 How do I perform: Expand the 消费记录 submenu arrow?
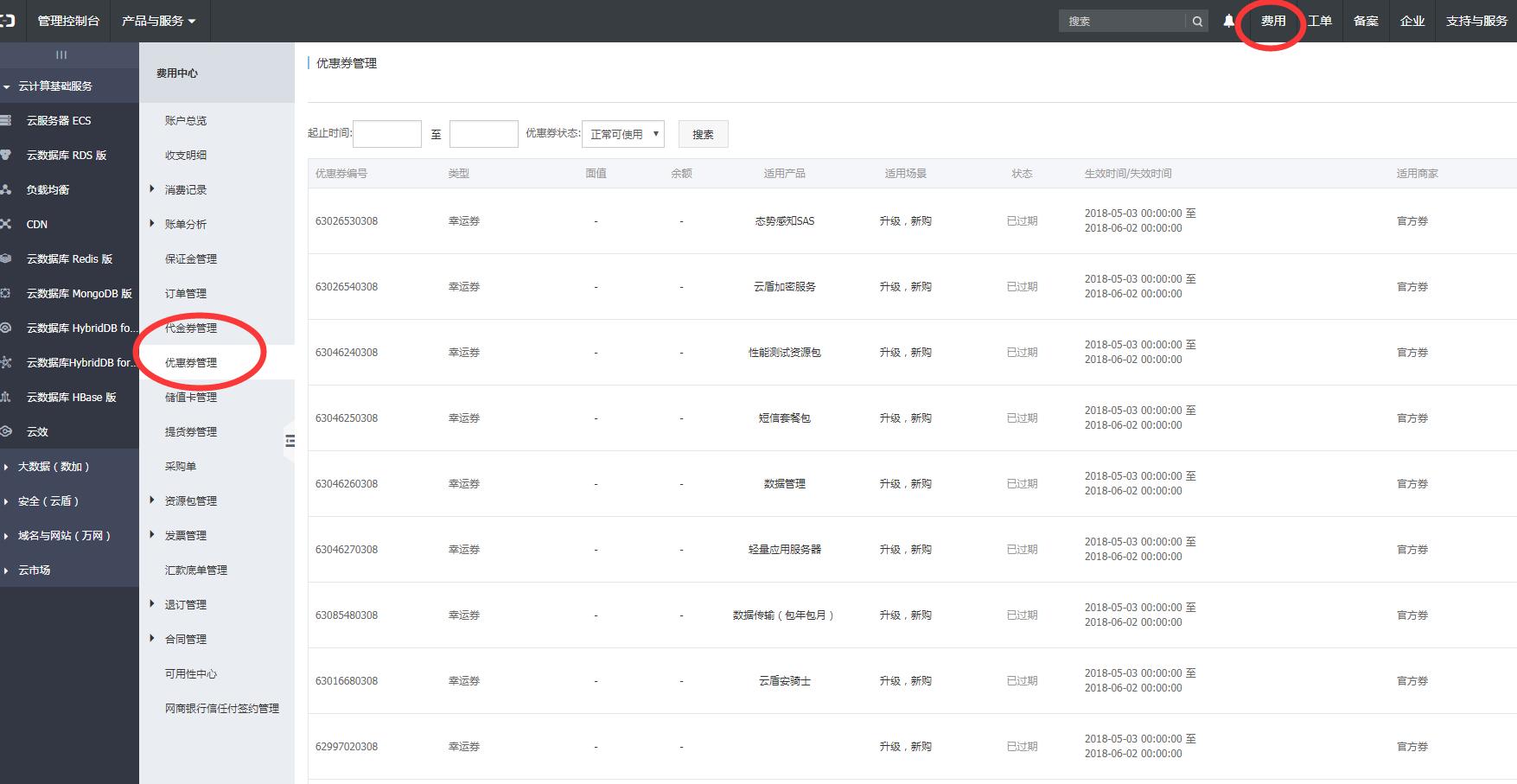pos(152,188)
